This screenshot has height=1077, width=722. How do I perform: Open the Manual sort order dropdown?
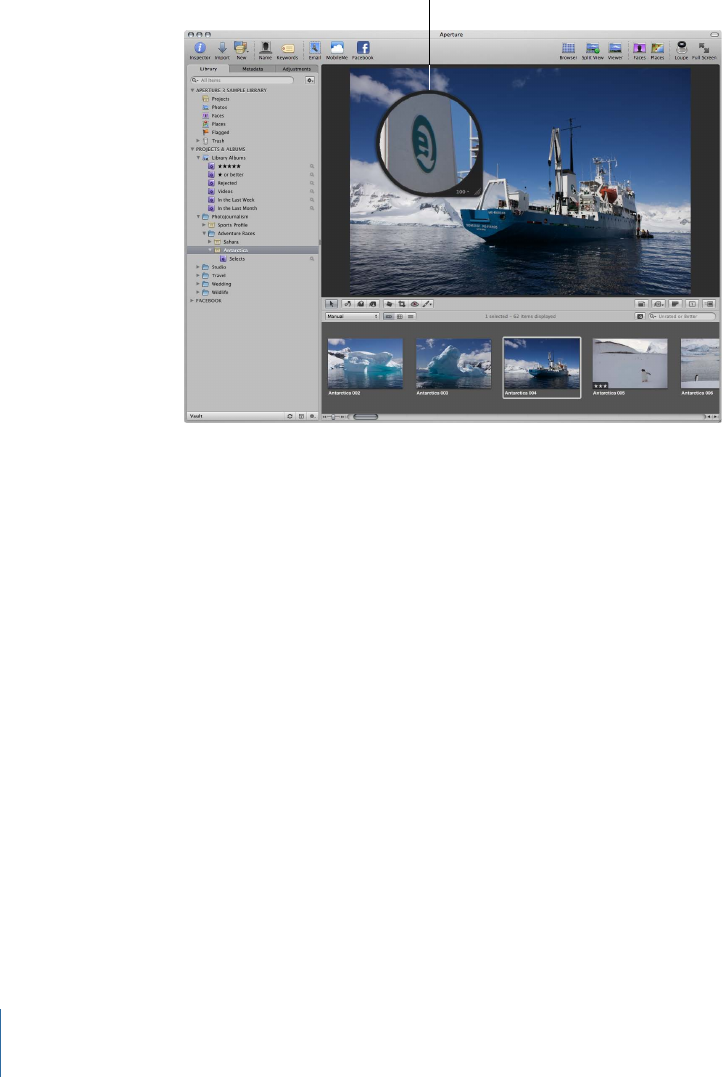click(352, 317)
